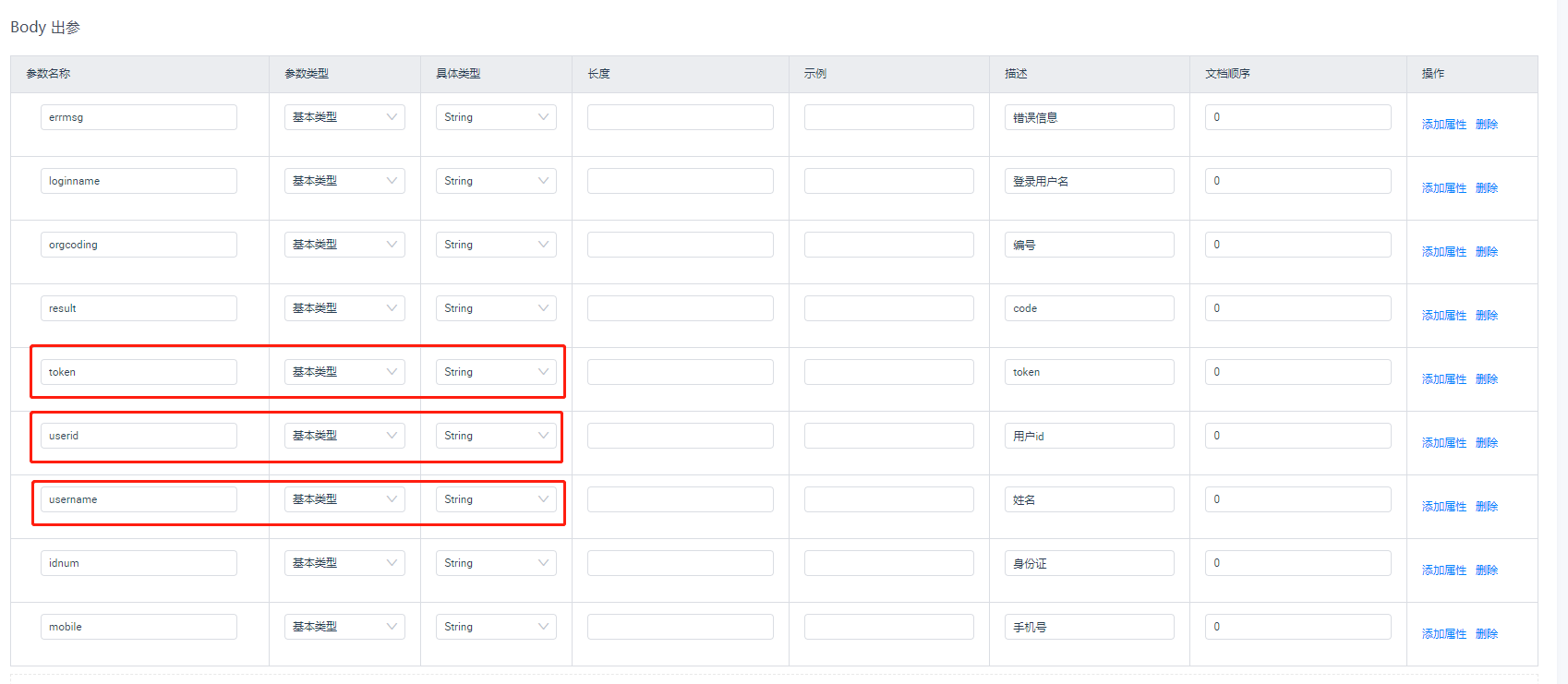Focus the idnum parameter name field
Screen dimensions: 1568x684
(x=139, y=563)
